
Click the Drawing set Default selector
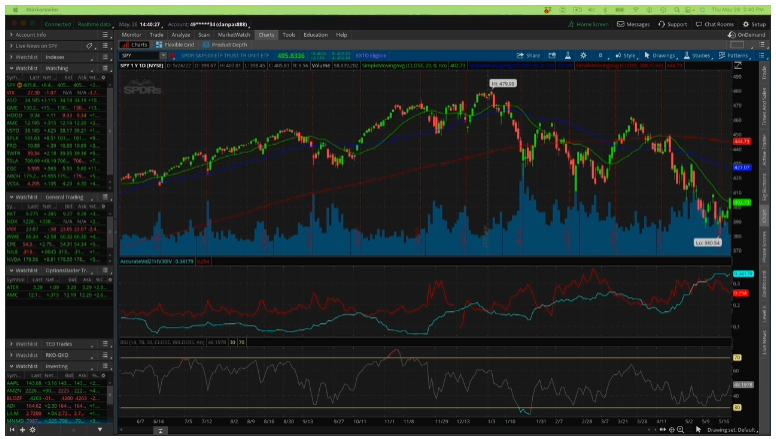coord(731,430)
